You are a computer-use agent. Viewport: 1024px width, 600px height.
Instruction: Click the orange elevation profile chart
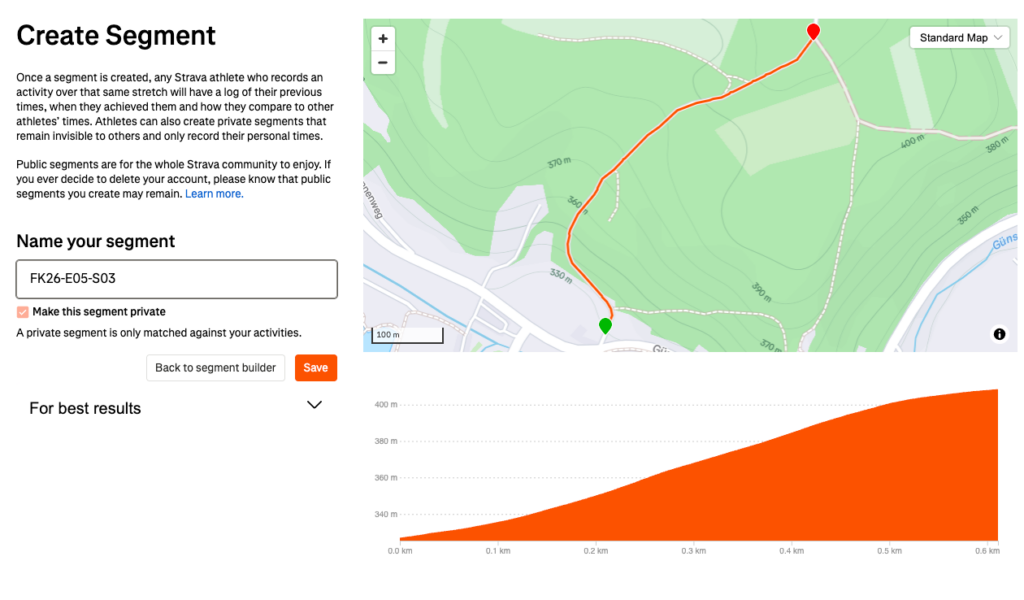click(x=750, y=490)
